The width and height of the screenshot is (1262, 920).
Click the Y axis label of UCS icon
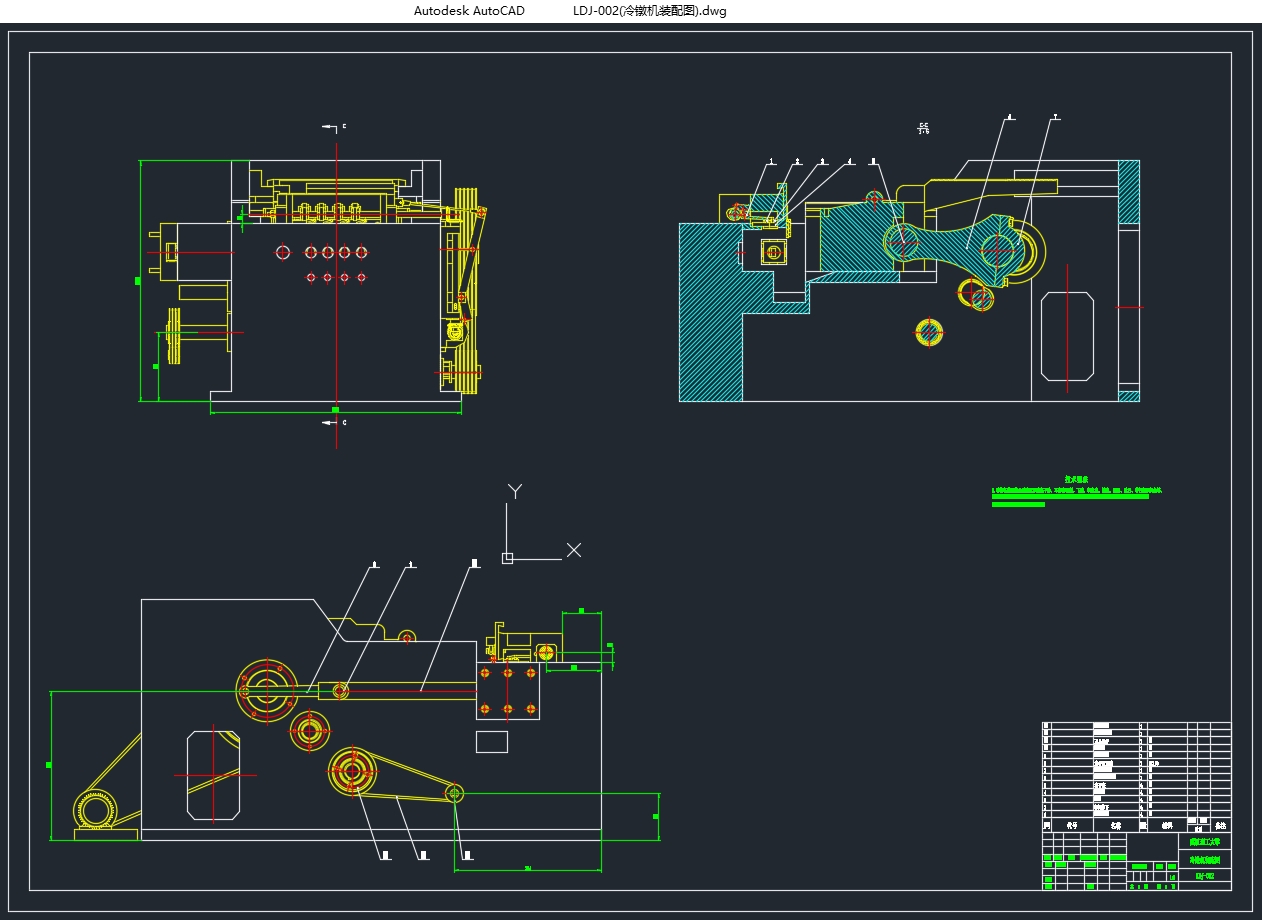(514, 490)
